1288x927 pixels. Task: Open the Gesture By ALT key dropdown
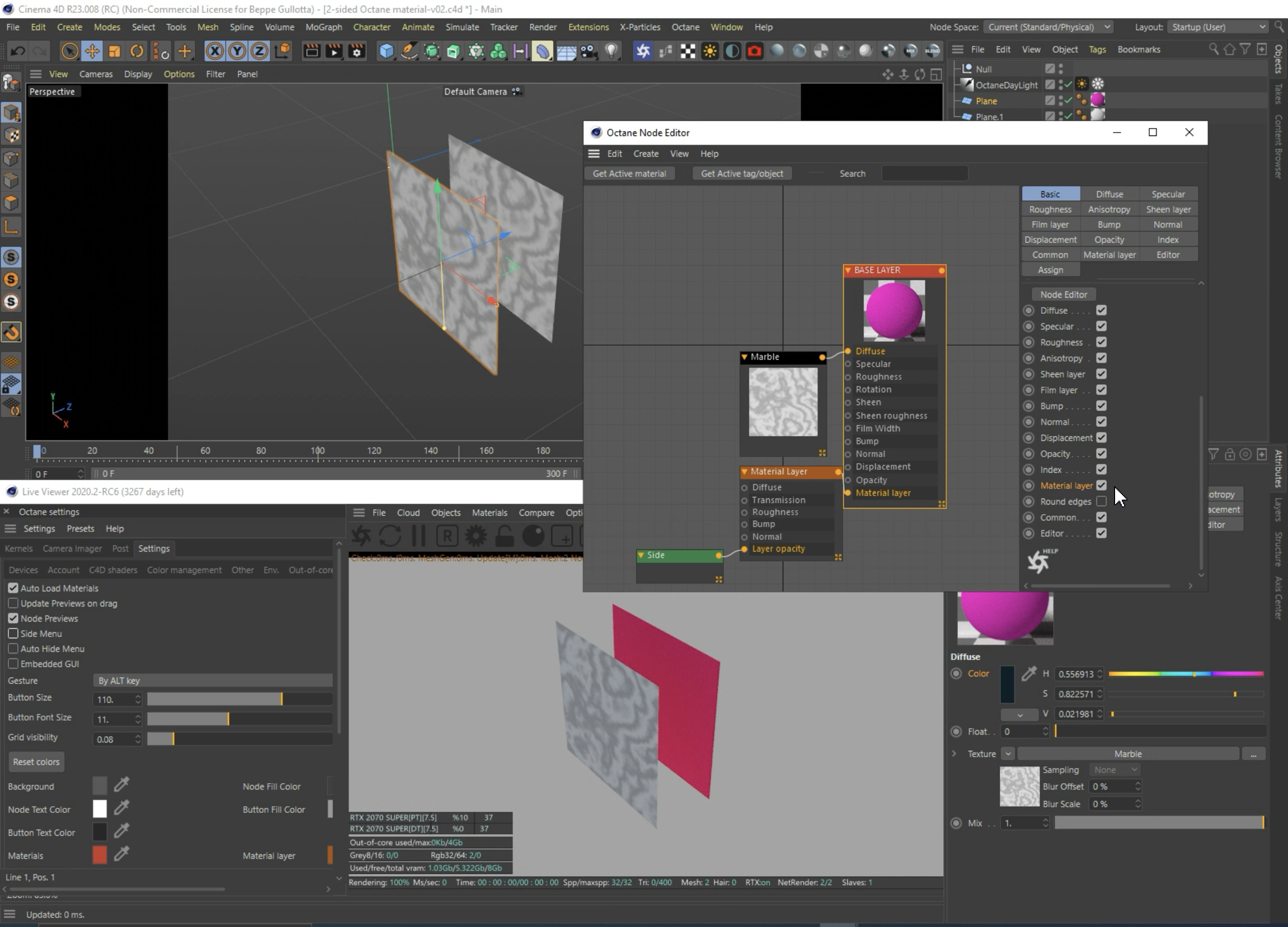[x=213, y=680]
